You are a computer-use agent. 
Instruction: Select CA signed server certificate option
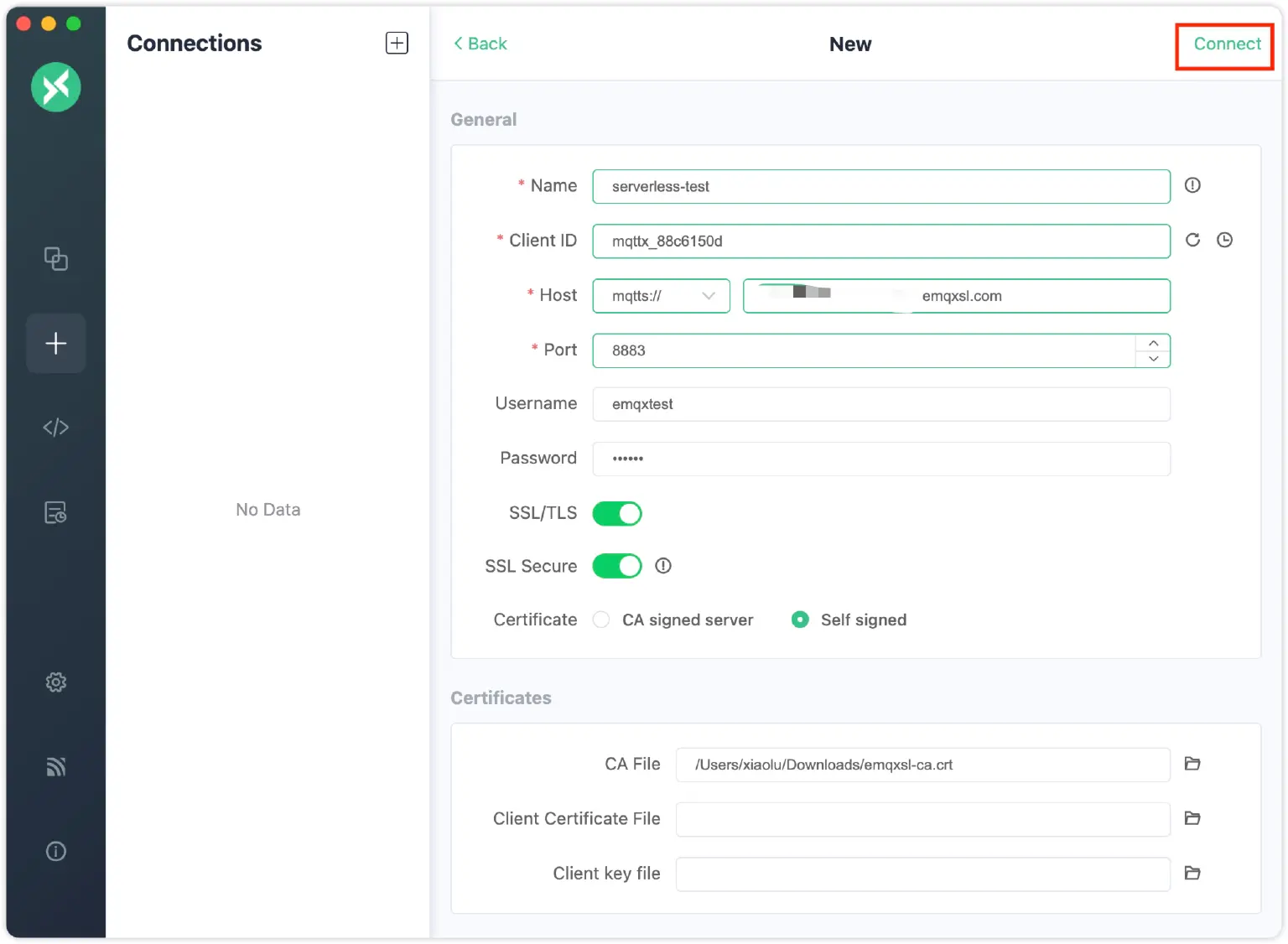point(601,620)
